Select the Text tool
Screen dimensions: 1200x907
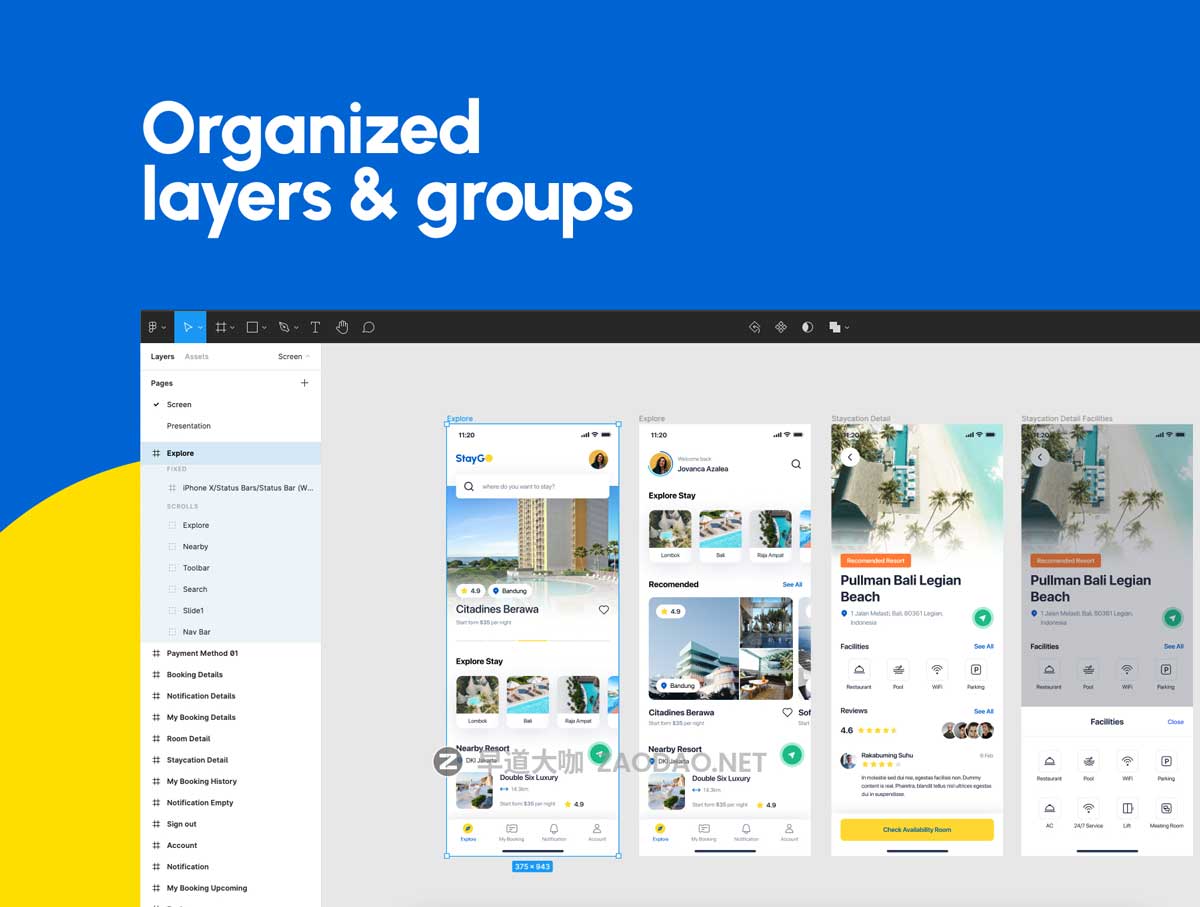pos(315,327)
